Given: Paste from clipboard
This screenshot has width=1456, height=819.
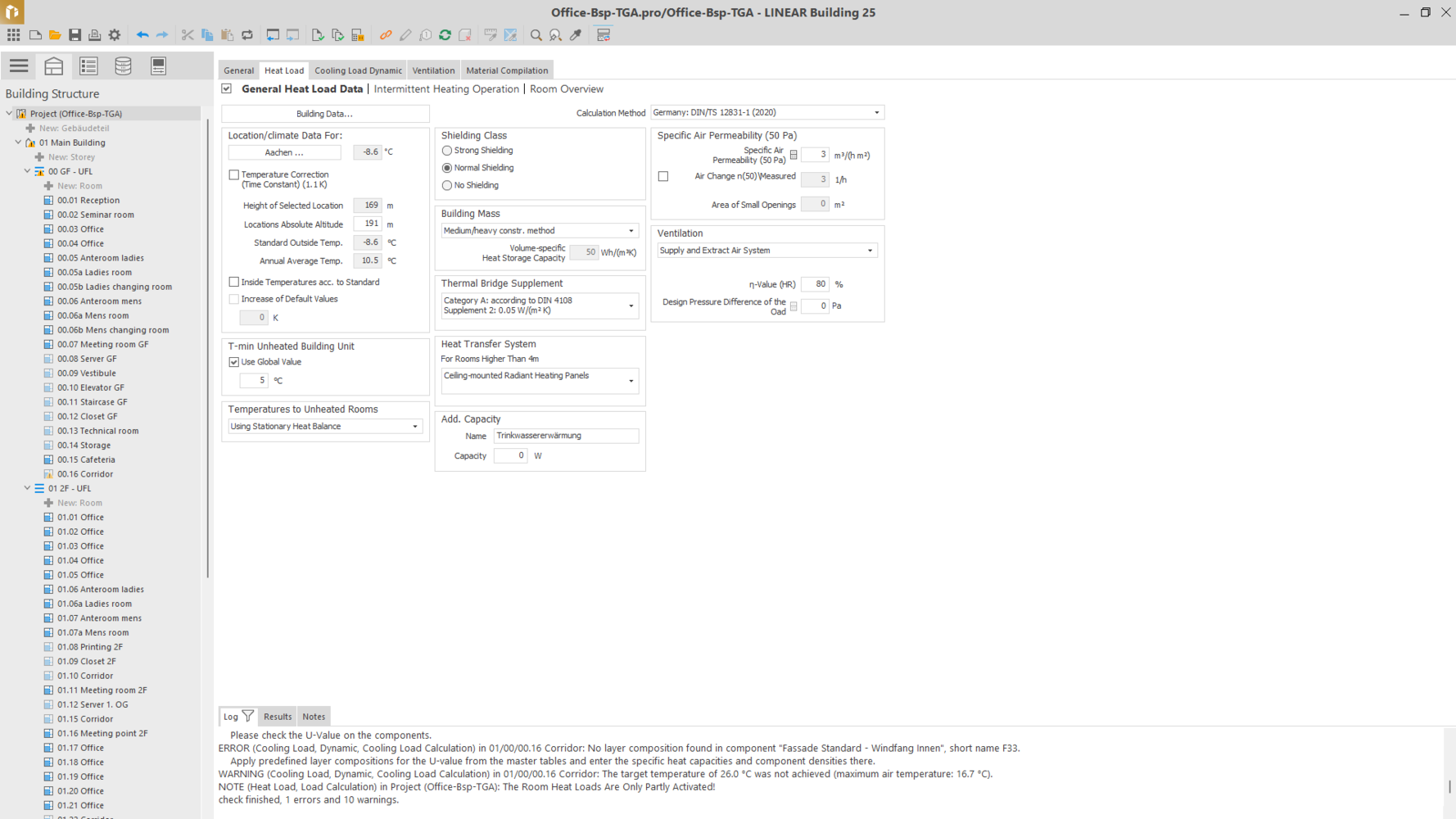Looking at the screenshot, I should (x=227, y=35).
